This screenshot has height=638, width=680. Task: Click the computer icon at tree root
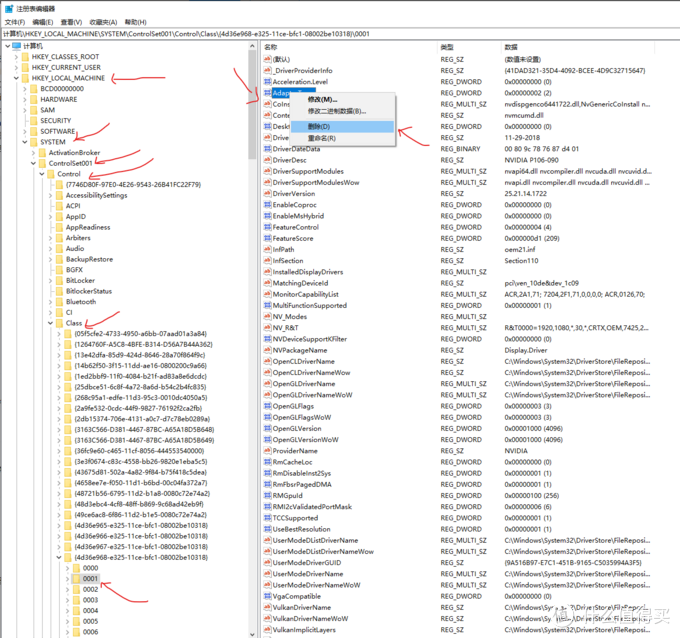[17, 46]
